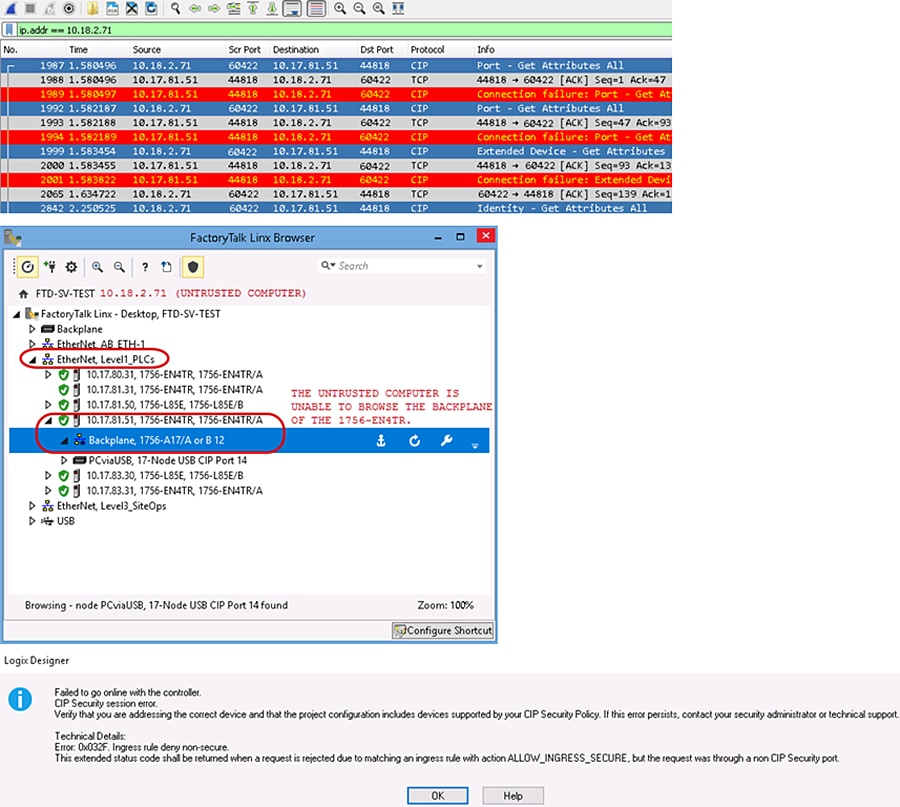Zoom in on the Linx Browser tree

click(98, 267)
